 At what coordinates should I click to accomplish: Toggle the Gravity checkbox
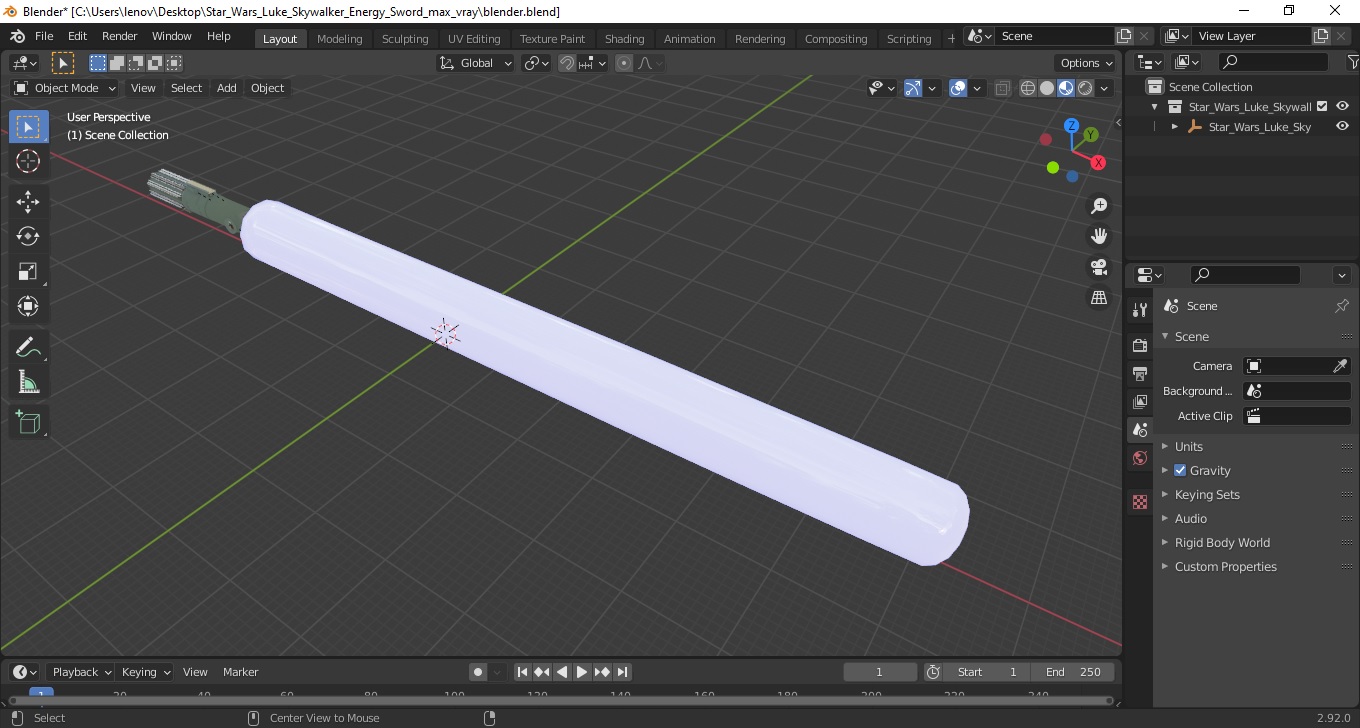click(1180, 470)
